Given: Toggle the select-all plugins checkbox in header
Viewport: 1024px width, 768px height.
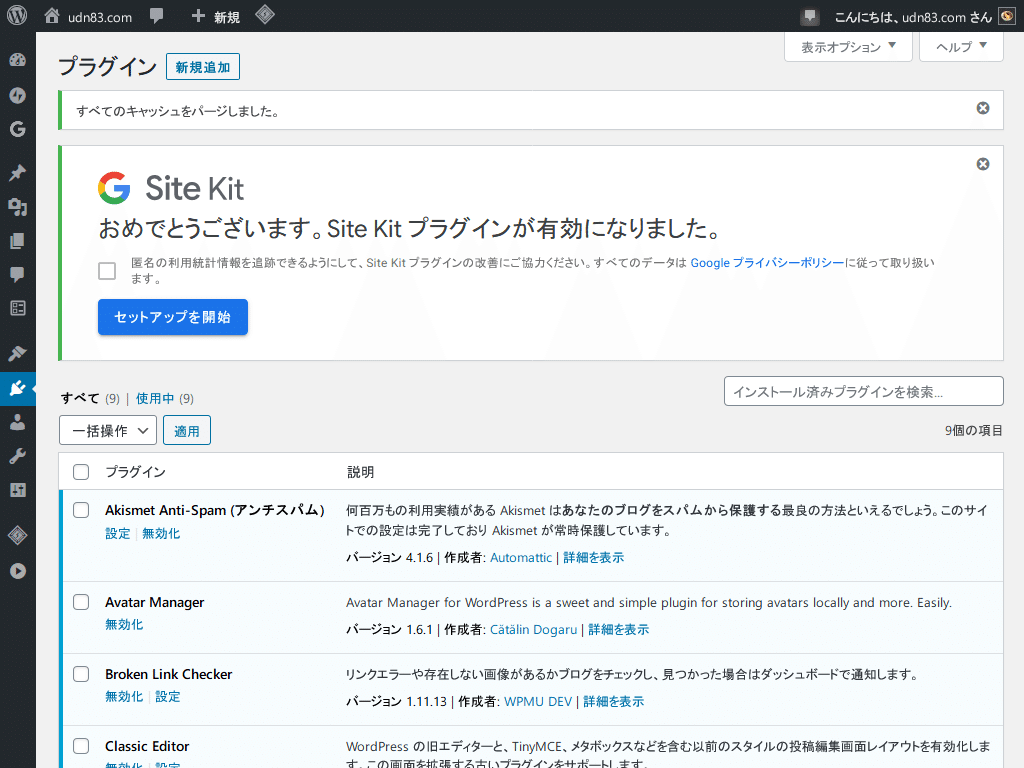Looking at the screenshot, I should (x=81, y=472).
